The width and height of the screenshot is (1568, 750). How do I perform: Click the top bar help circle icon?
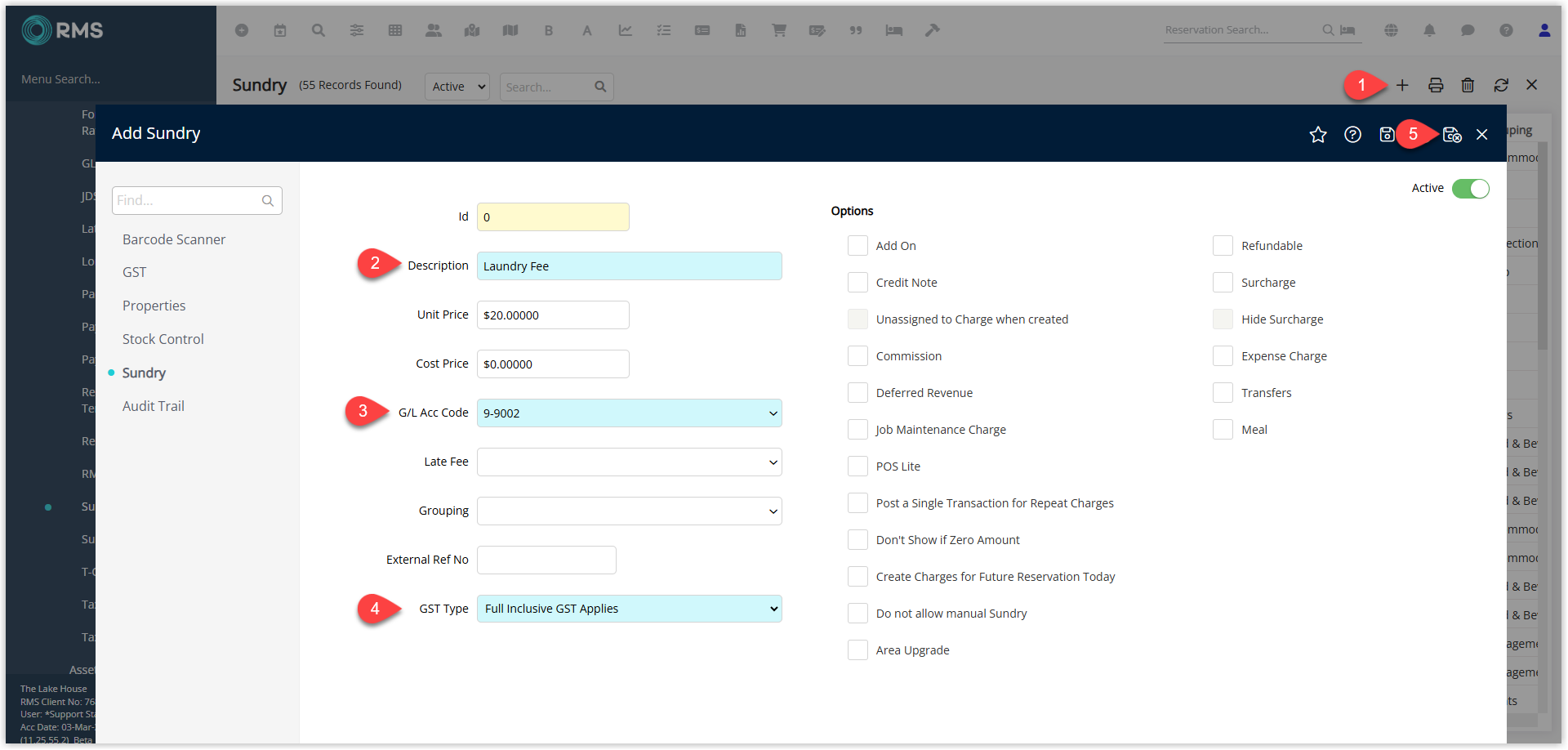click(x=1506, y=30)
